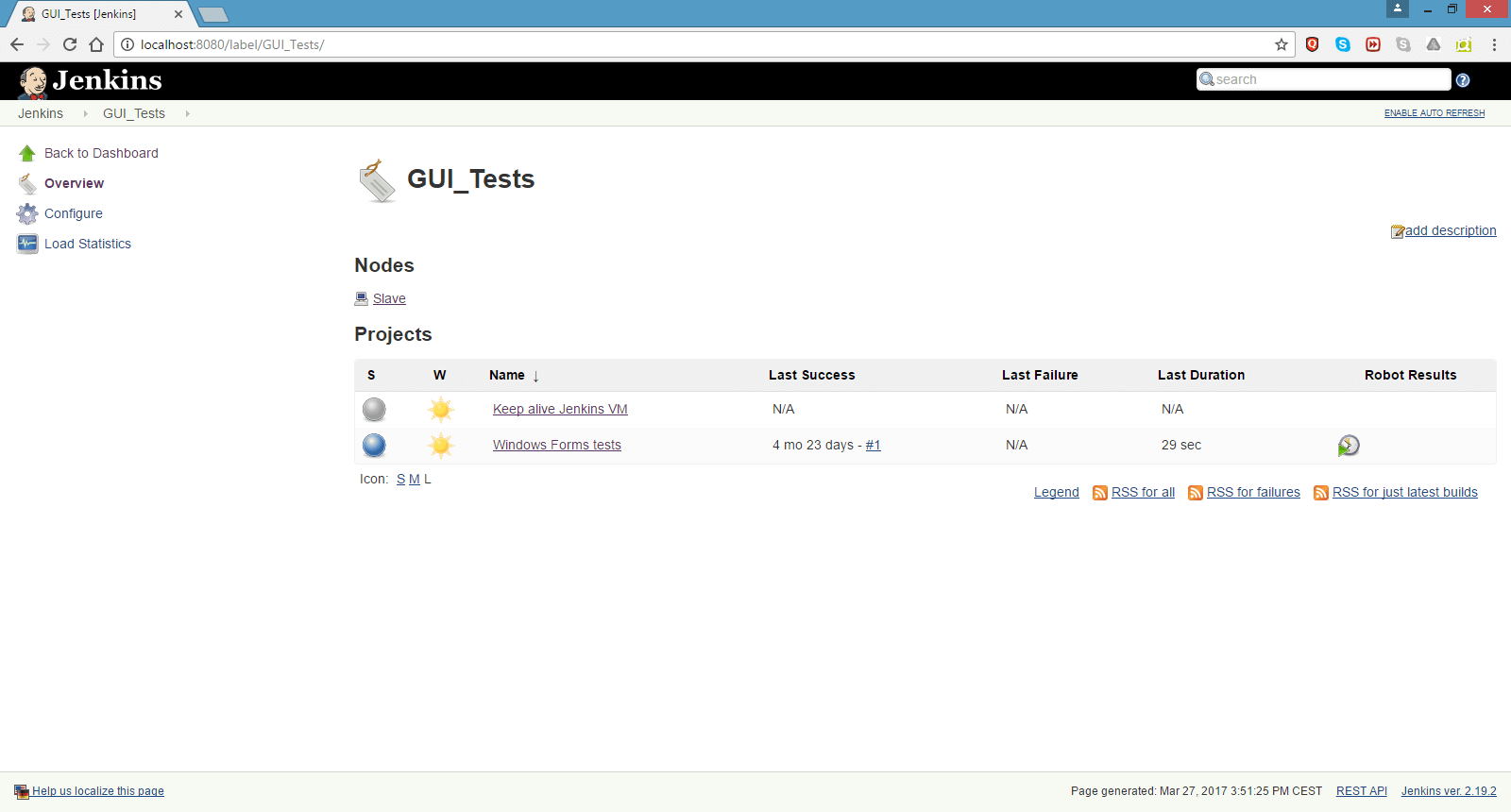
Task: Click the add description link
Action: tap(1451, 230)
